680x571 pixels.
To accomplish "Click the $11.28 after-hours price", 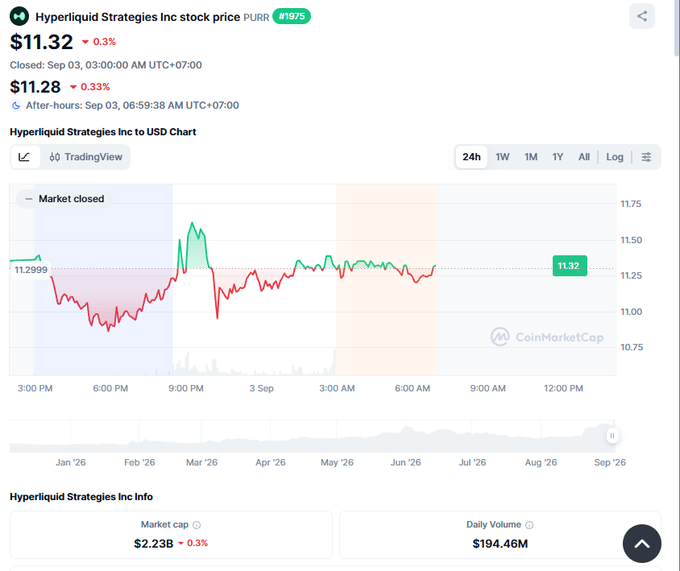I will point(35,87).
